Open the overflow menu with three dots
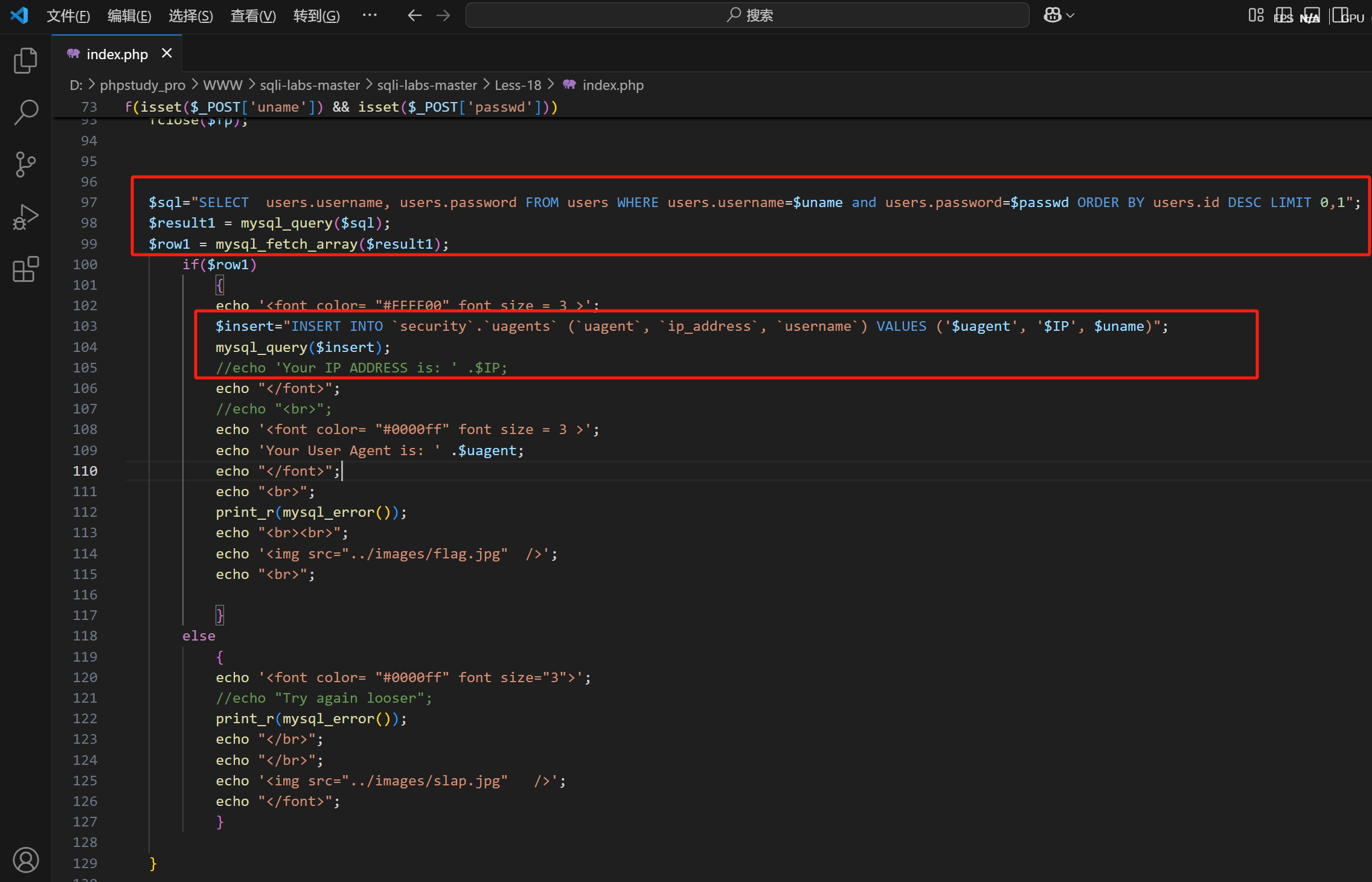 click(x=370, y=15)
